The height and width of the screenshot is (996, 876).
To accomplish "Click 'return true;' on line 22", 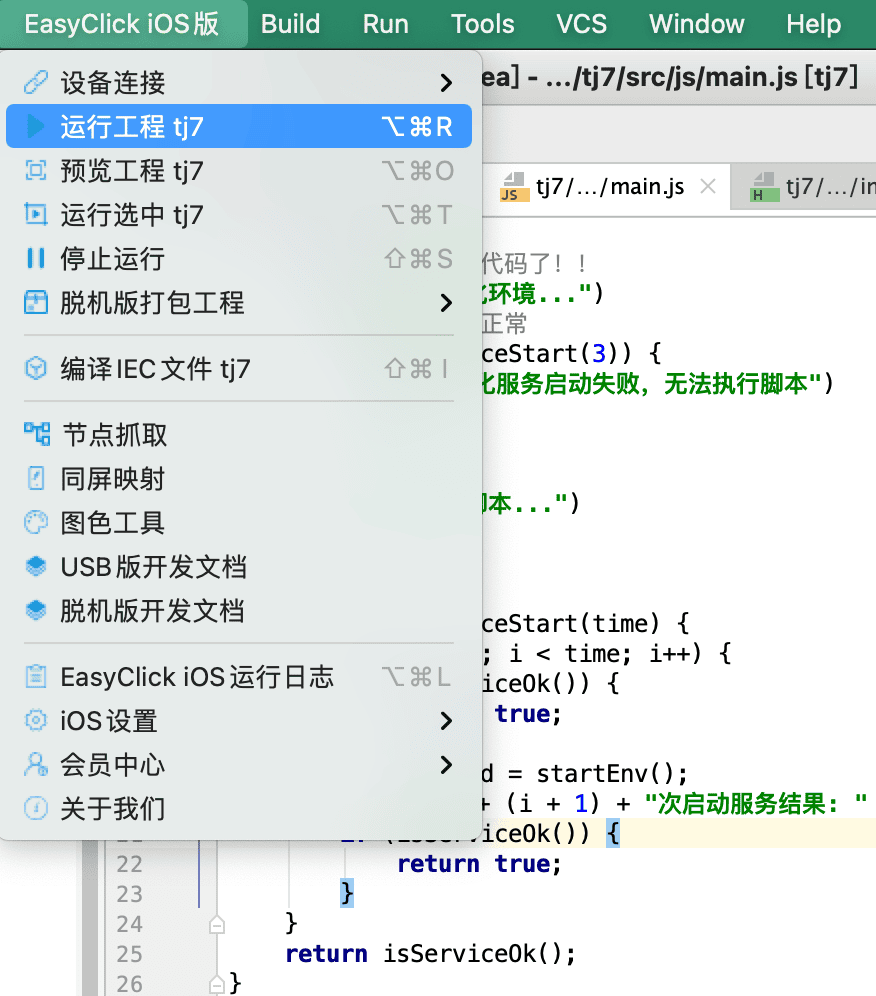I will pyautogui.click(x=480, y=865).
